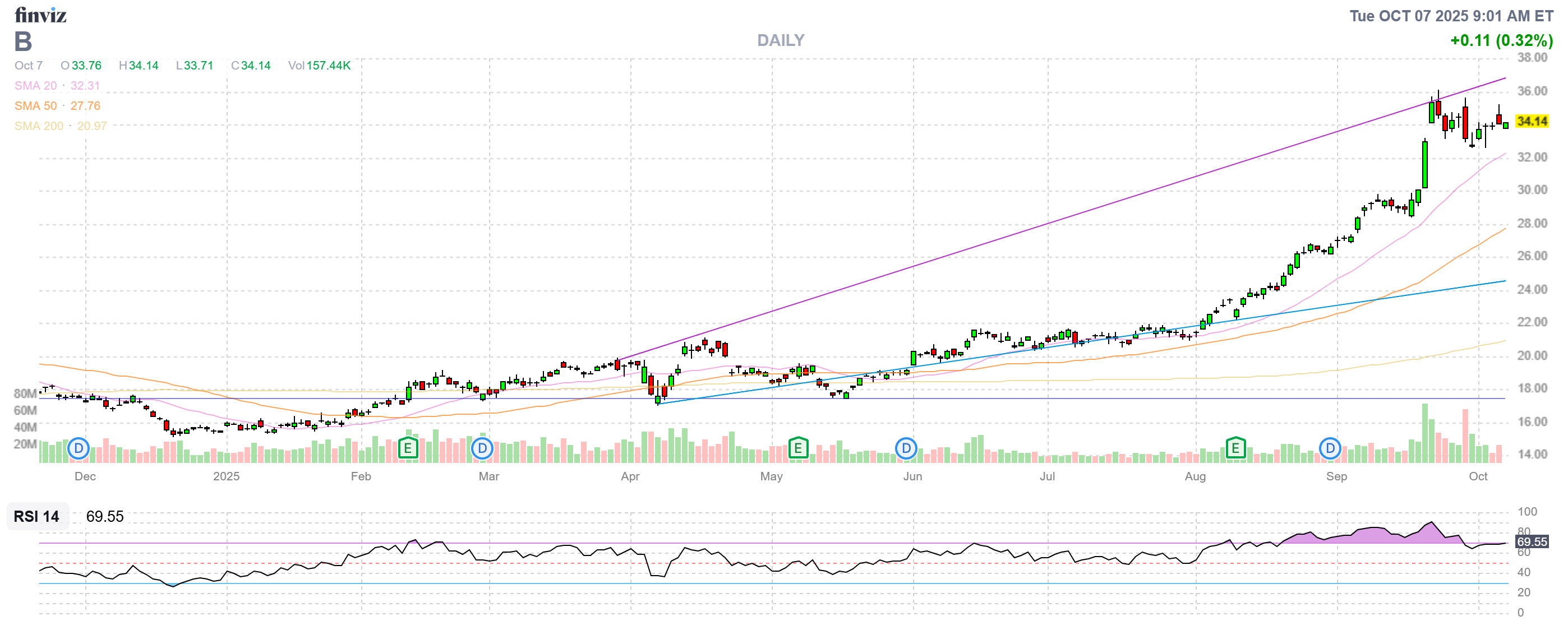Click the dividend D marker near Dec
The image size is (1568, 630).
(79, 450)
